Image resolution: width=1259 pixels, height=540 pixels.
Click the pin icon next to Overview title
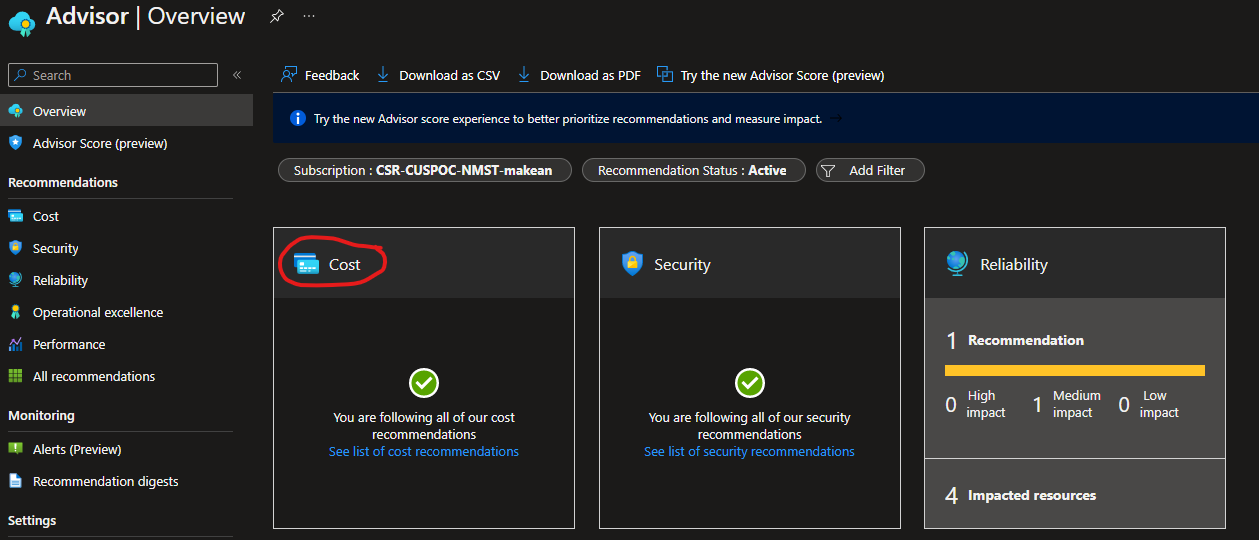pos(276,17)
